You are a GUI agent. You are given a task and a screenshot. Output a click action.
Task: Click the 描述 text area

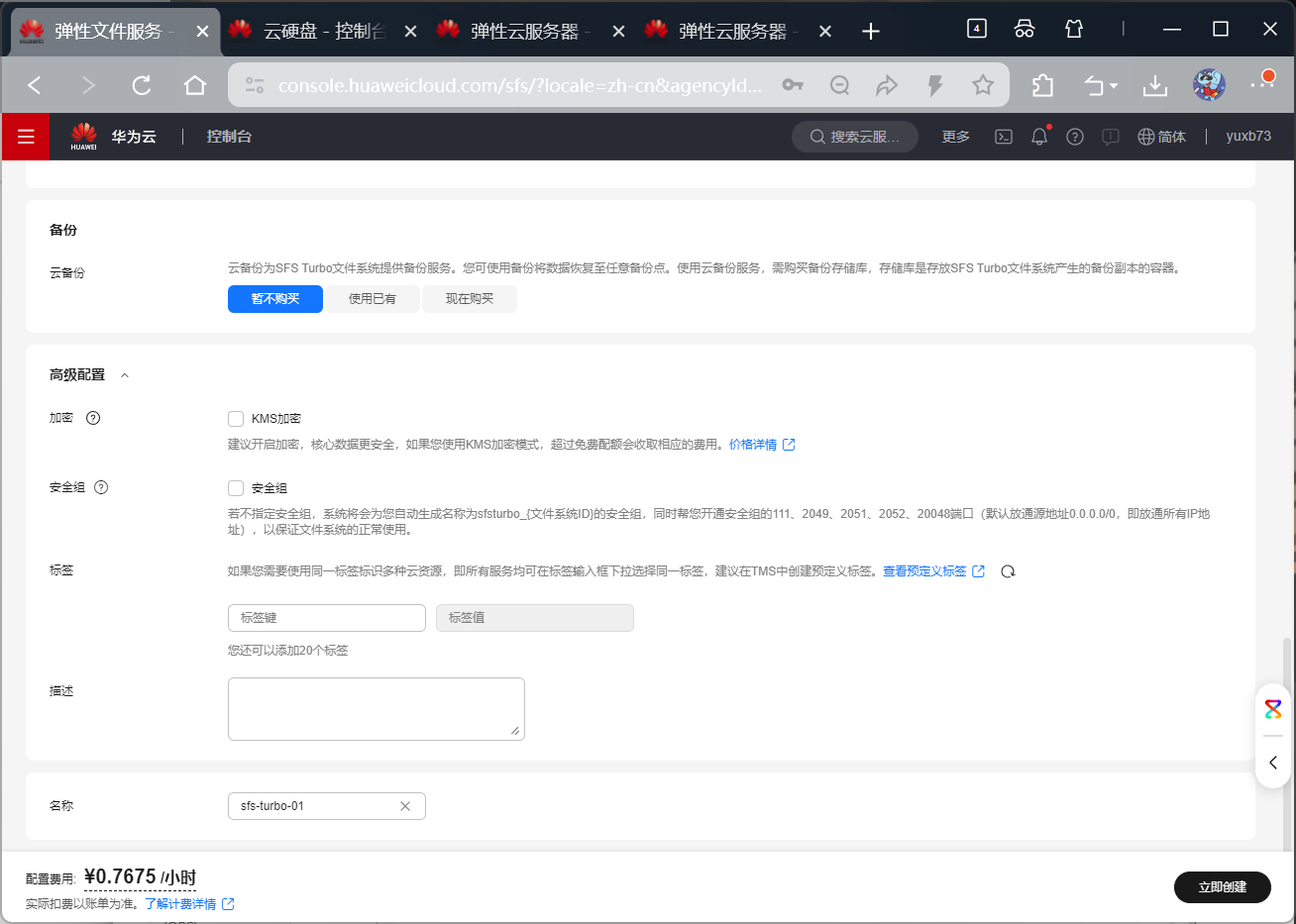377,709
